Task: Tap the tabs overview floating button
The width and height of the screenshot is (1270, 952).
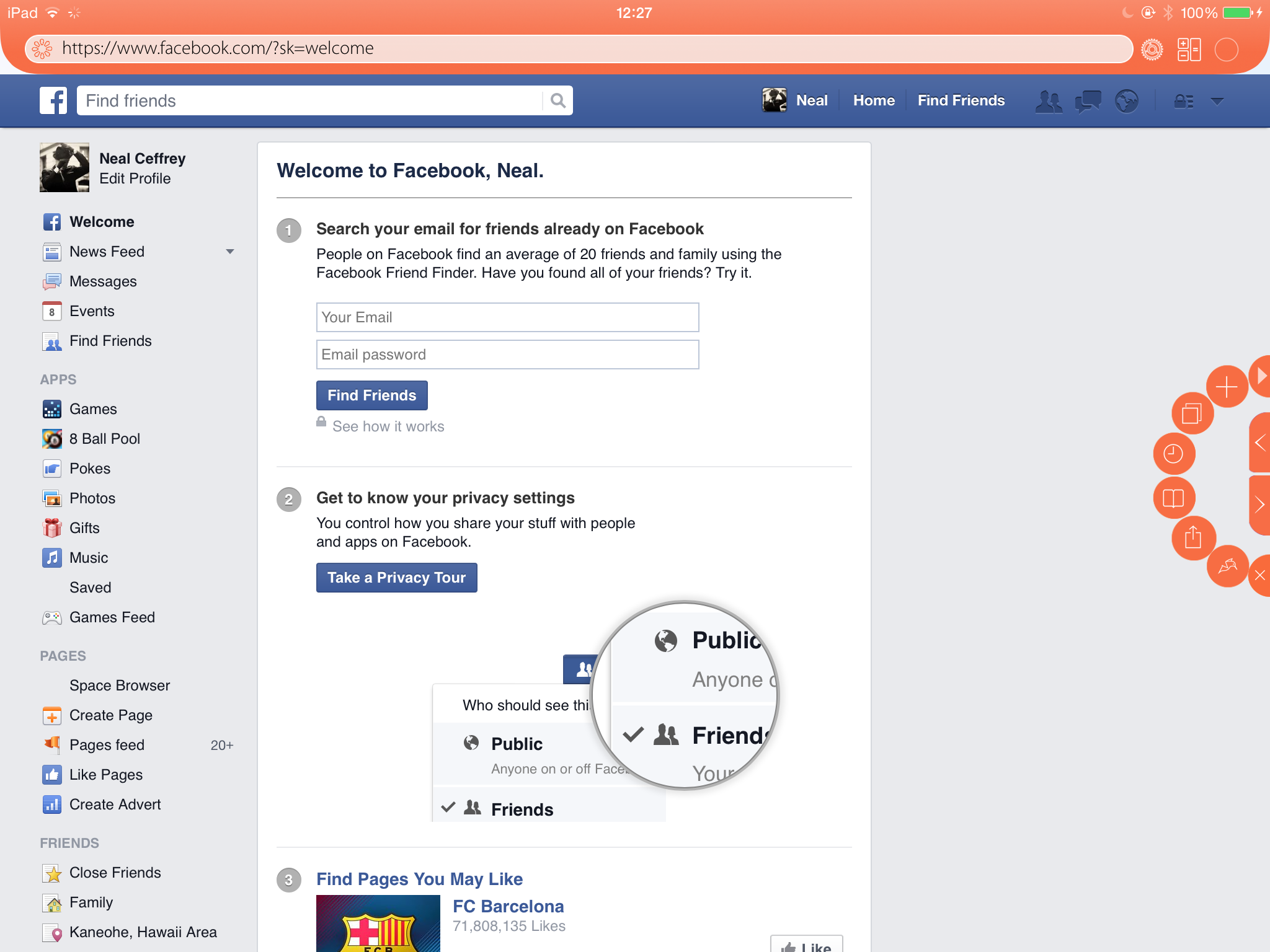Action: tap(1192, 413)
